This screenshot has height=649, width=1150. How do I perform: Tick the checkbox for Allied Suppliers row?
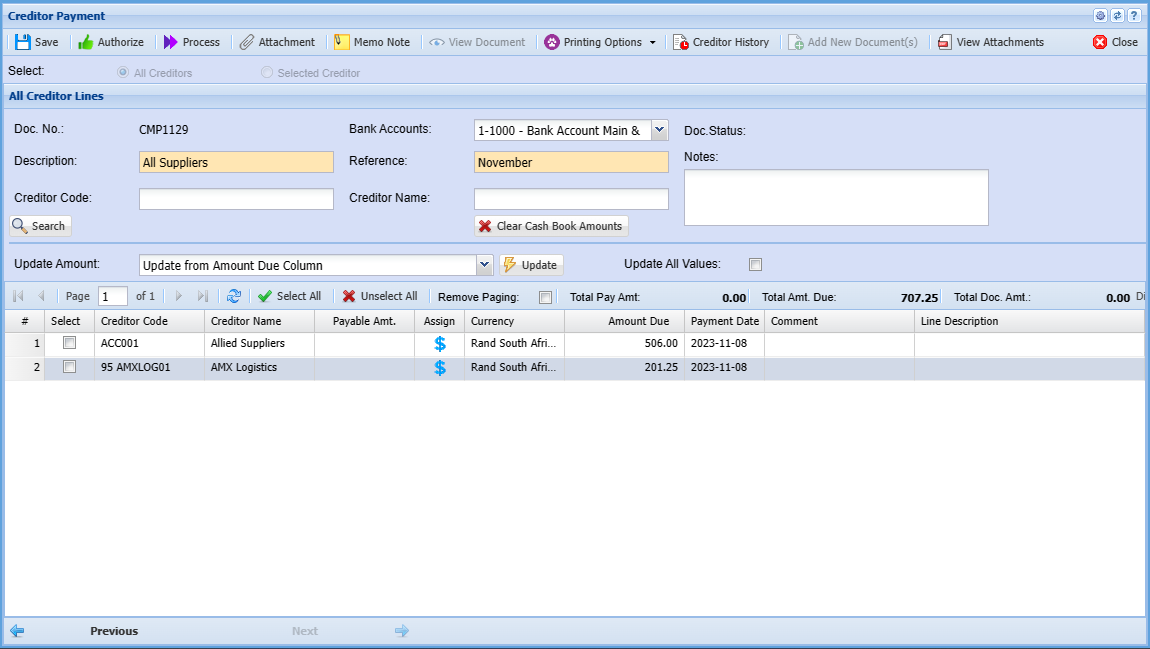point(69,343)
